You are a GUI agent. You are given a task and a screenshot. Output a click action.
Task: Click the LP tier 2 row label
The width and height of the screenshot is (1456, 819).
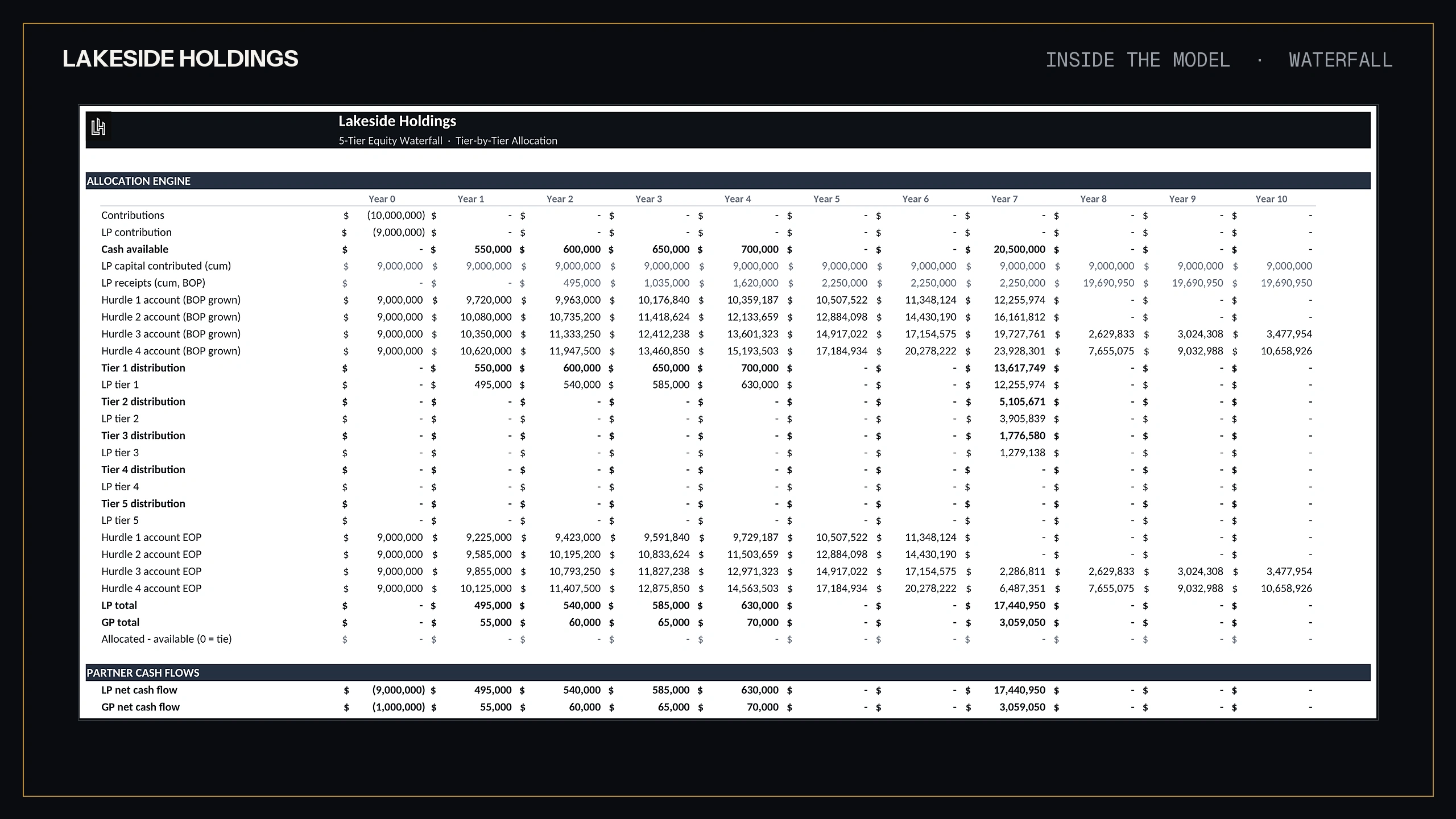click(x=120, y=419)
